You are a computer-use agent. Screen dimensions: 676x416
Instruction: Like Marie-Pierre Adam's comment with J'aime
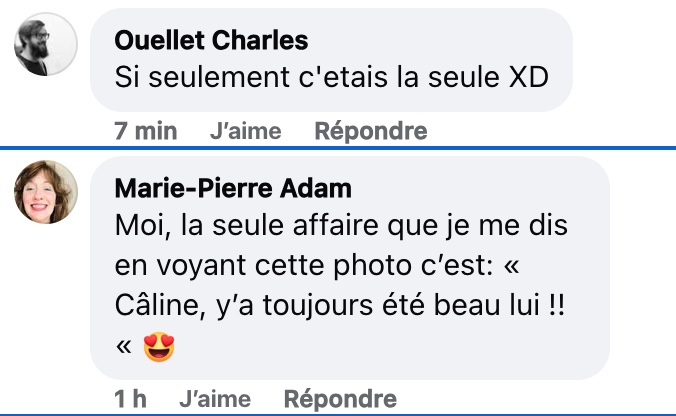215,399
